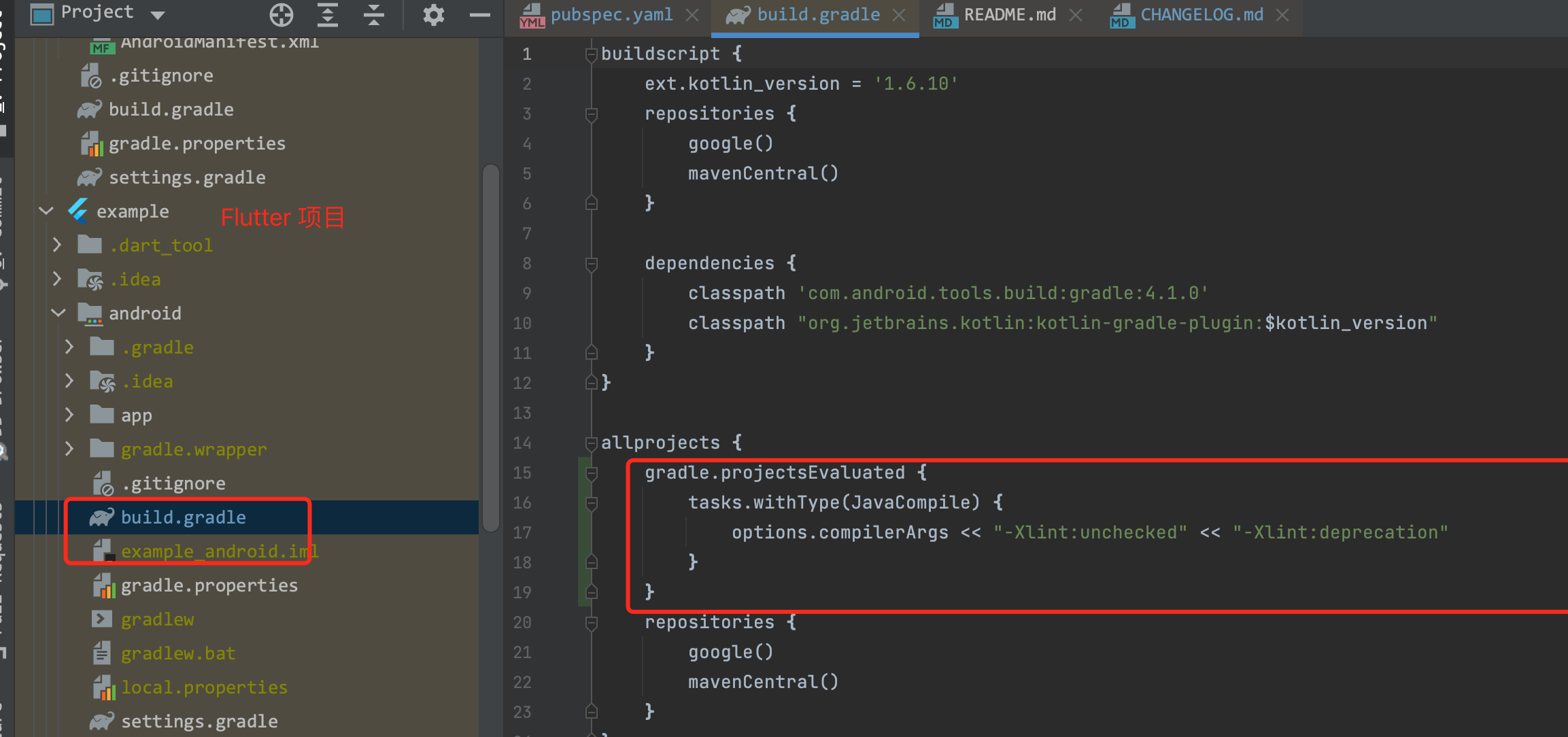Collapse the dependencies block fold marker
Viewport: 1568px width, 737px height.
590,264
